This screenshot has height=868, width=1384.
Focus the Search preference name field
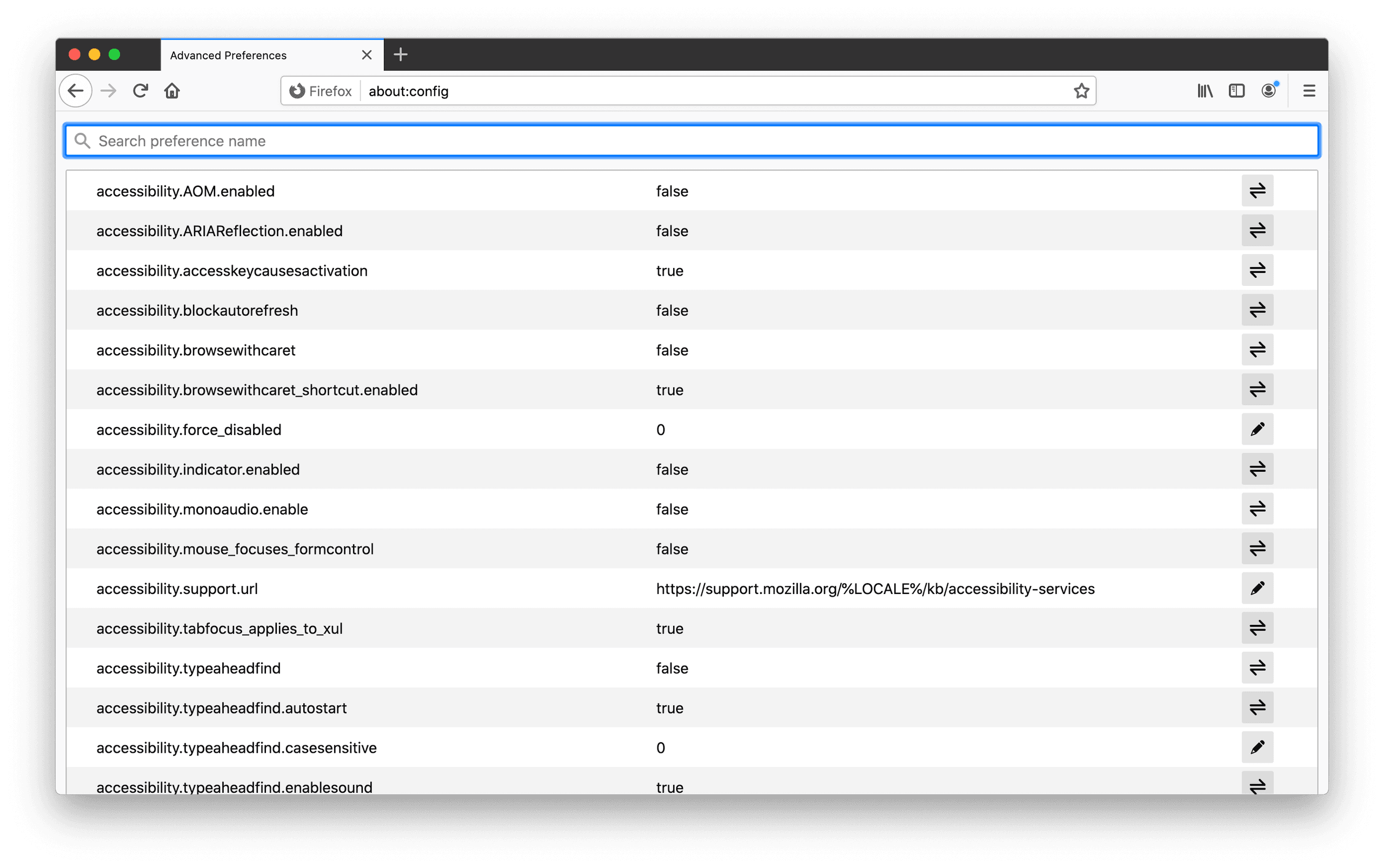pos(689,141)
